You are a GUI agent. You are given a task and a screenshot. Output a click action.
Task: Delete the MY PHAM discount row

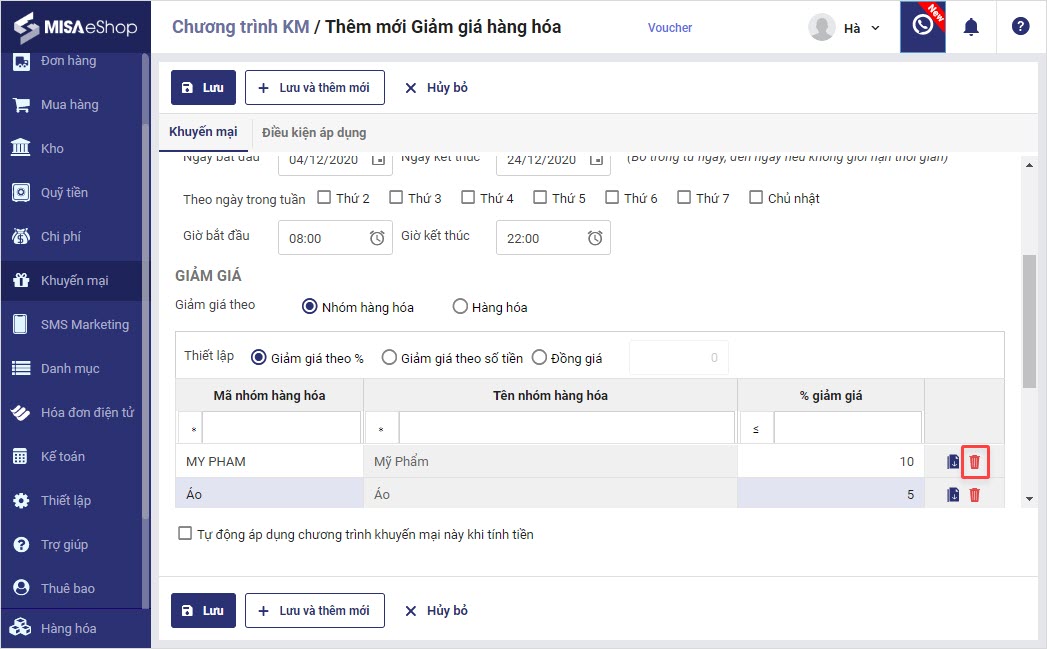975,462
